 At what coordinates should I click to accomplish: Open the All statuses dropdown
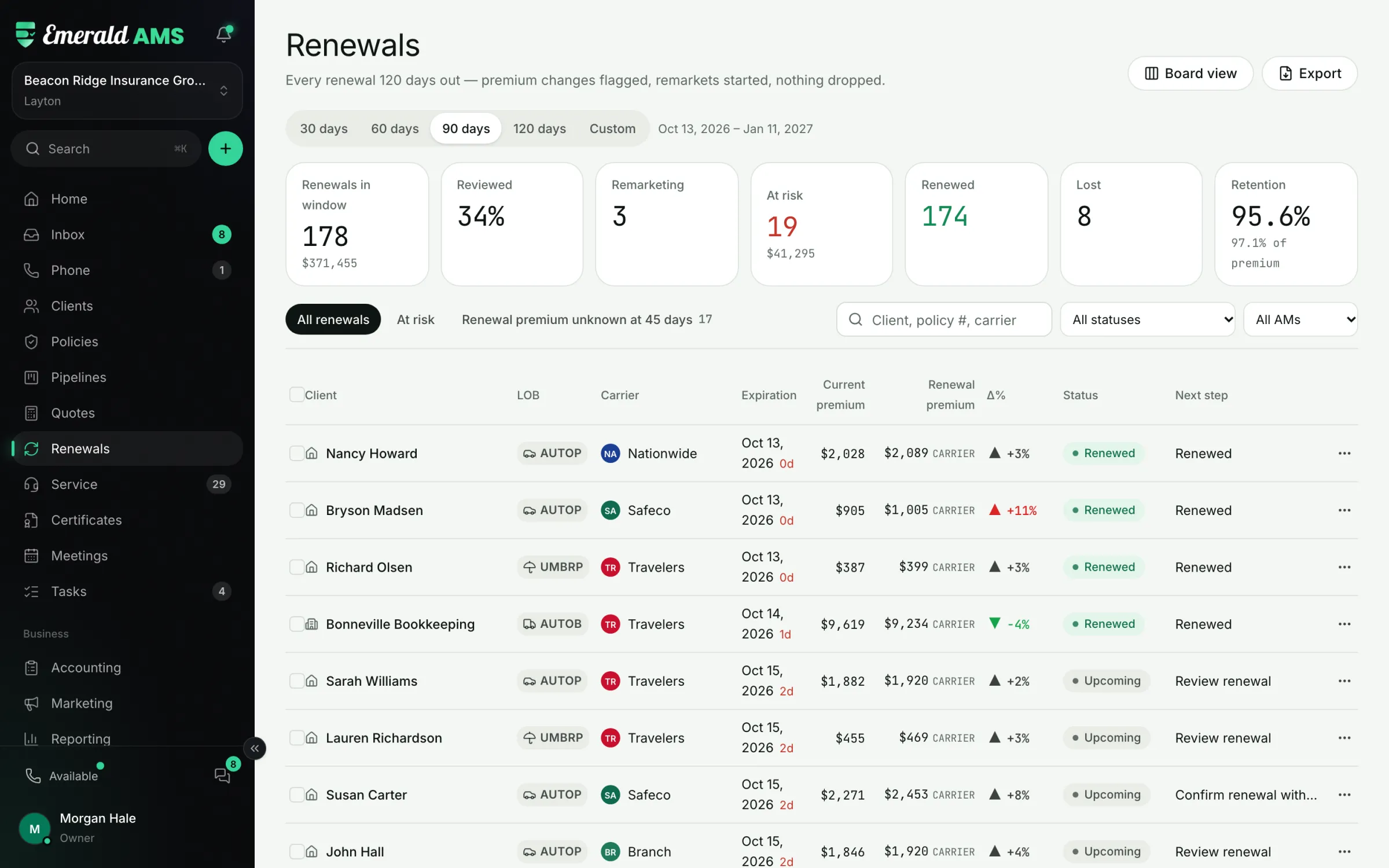pyautogui.click(x=1147, y=319)
